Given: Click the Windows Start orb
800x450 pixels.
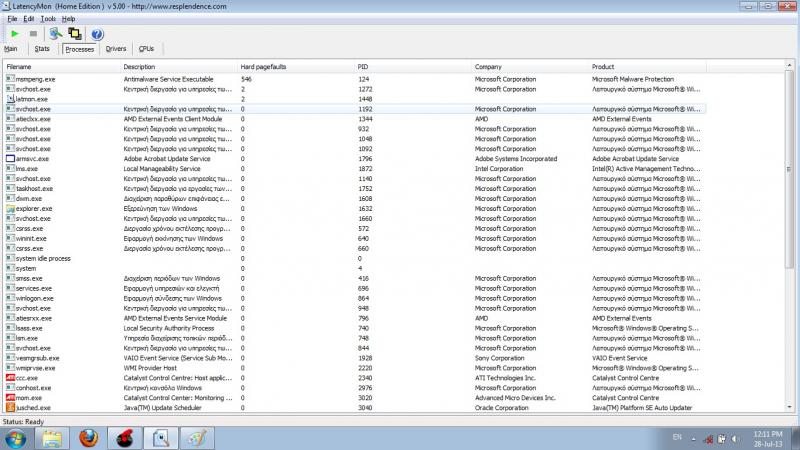Looking at the screenshot, I should (17, 436).
